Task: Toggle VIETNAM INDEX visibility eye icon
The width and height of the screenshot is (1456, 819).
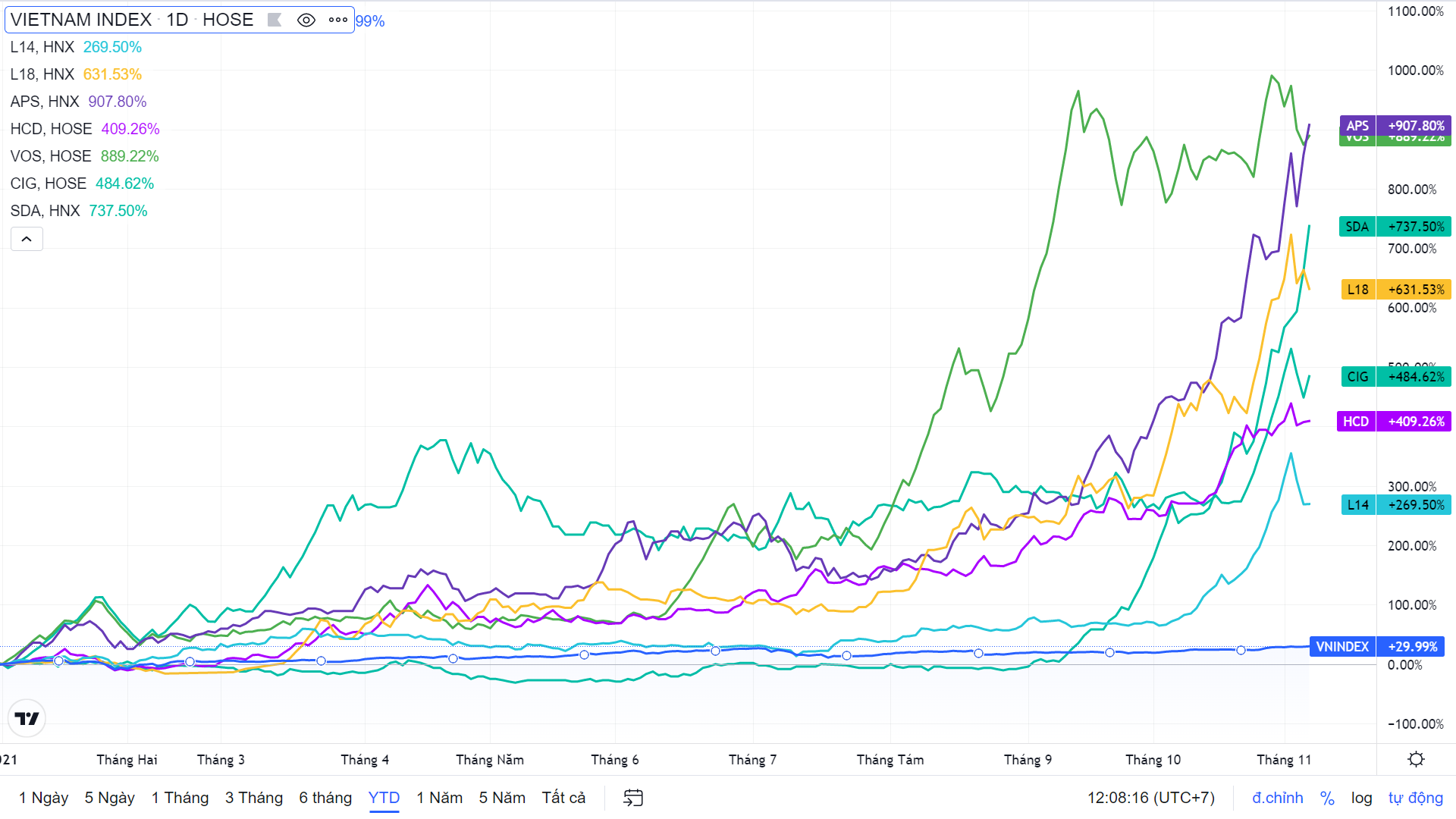Action: point(306,20)
